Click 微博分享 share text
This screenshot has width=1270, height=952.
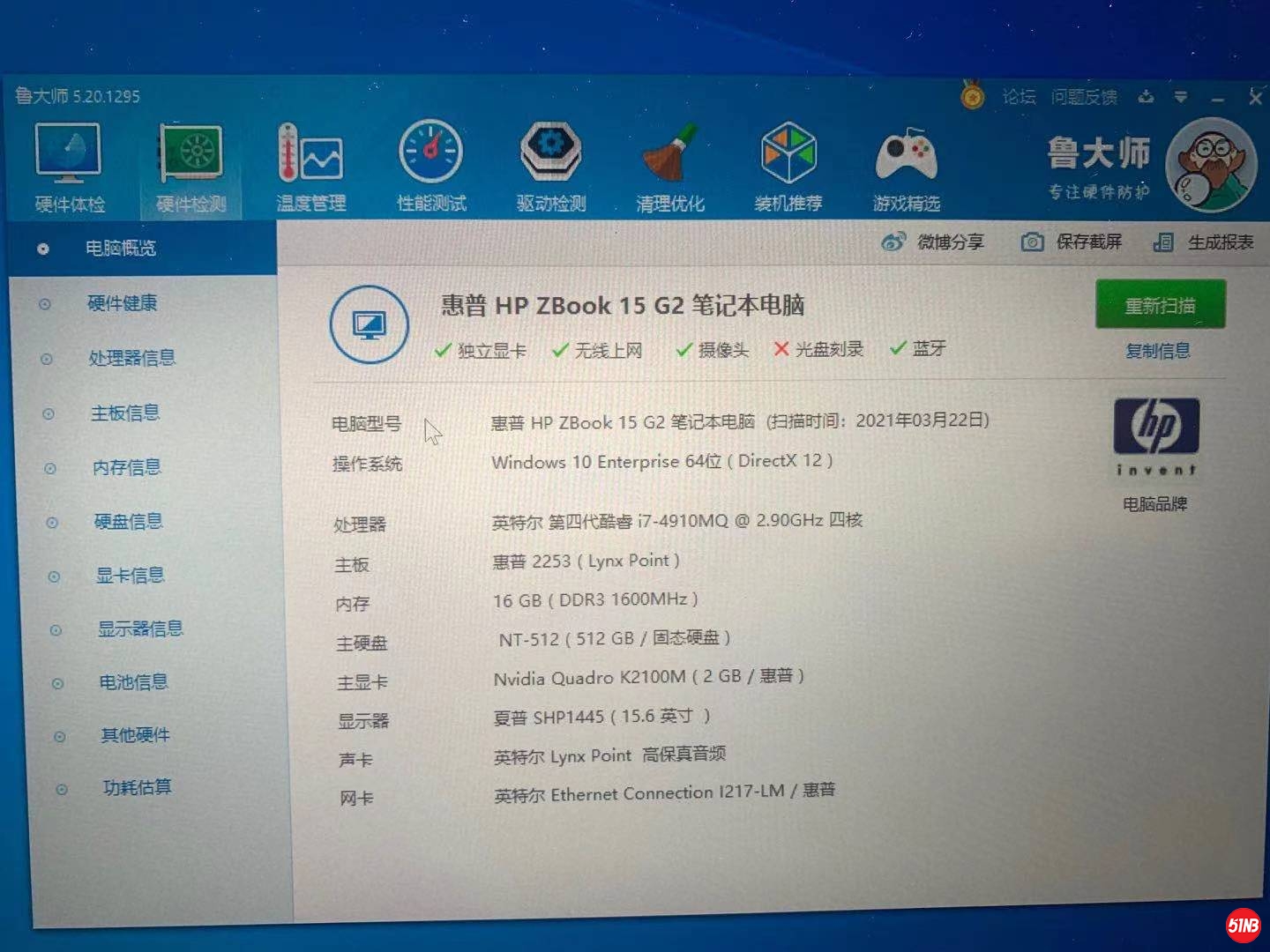click(950, 242)
